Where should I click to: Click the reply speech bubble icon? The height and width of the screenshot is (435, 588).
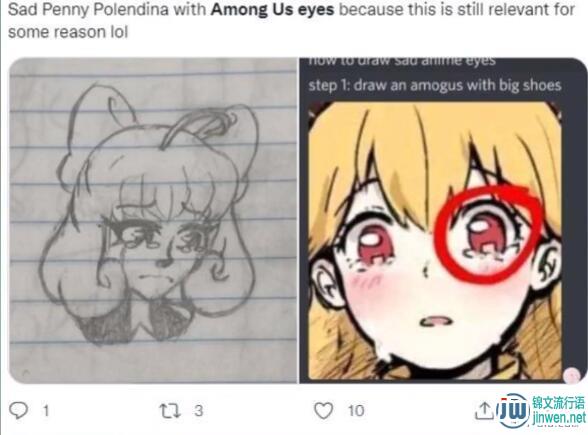[x=18, y=411]
